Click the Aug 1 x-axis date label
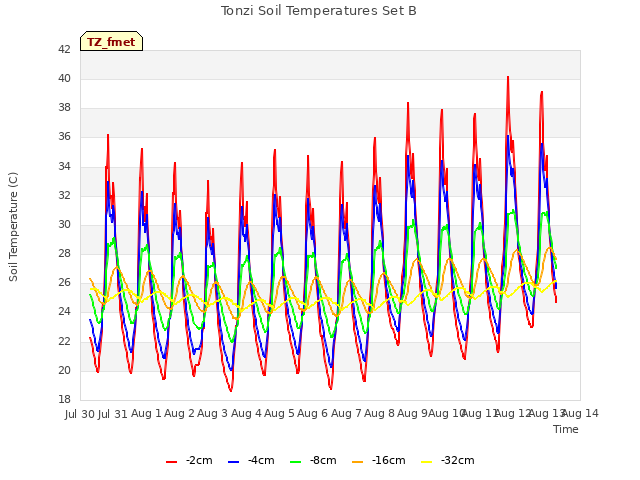The height and width of the screenshot is (480, 640). click(147, 414)
